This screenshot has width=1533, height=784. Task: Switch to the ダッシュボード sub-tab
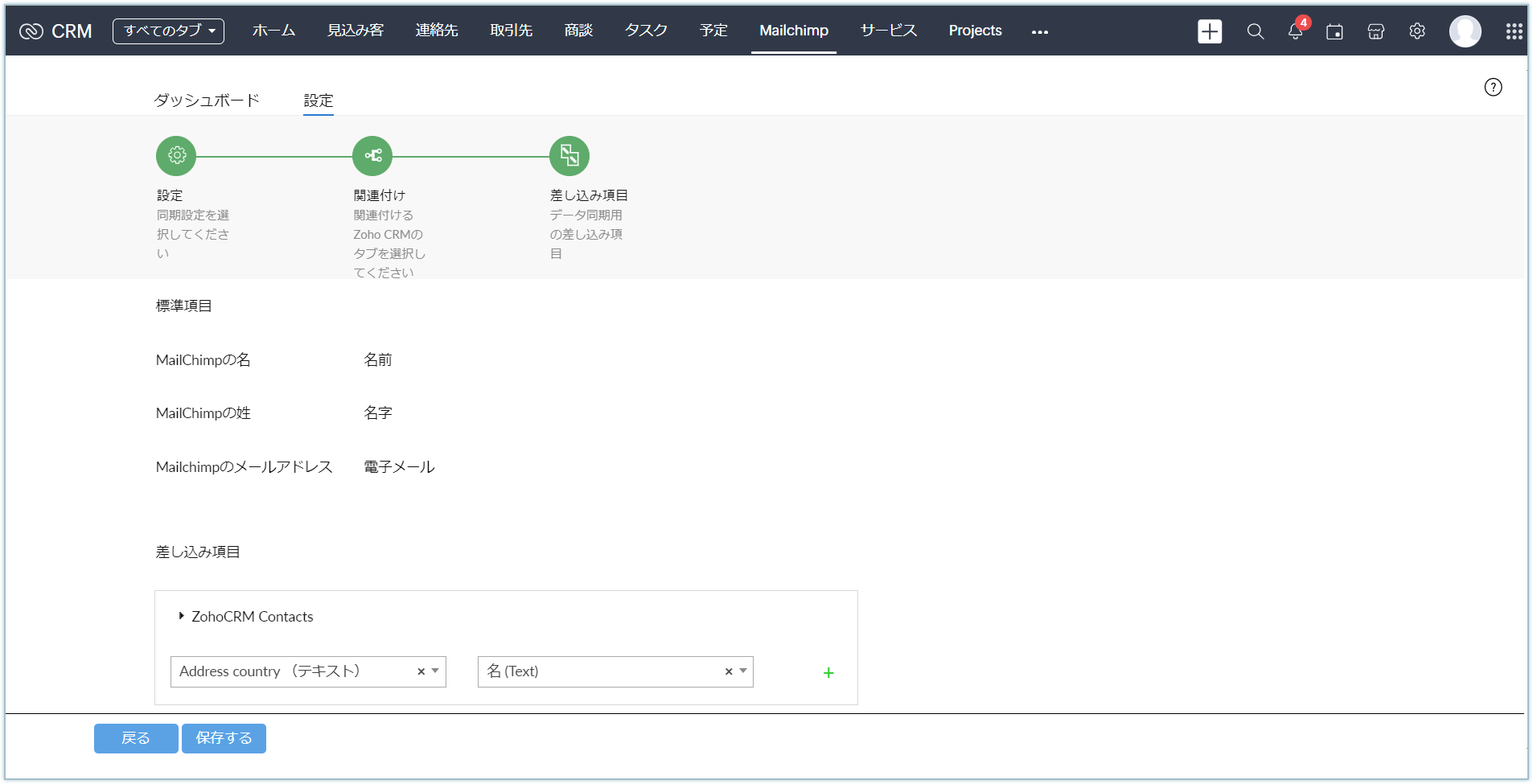pyautogui.click(x=207, y=101)
